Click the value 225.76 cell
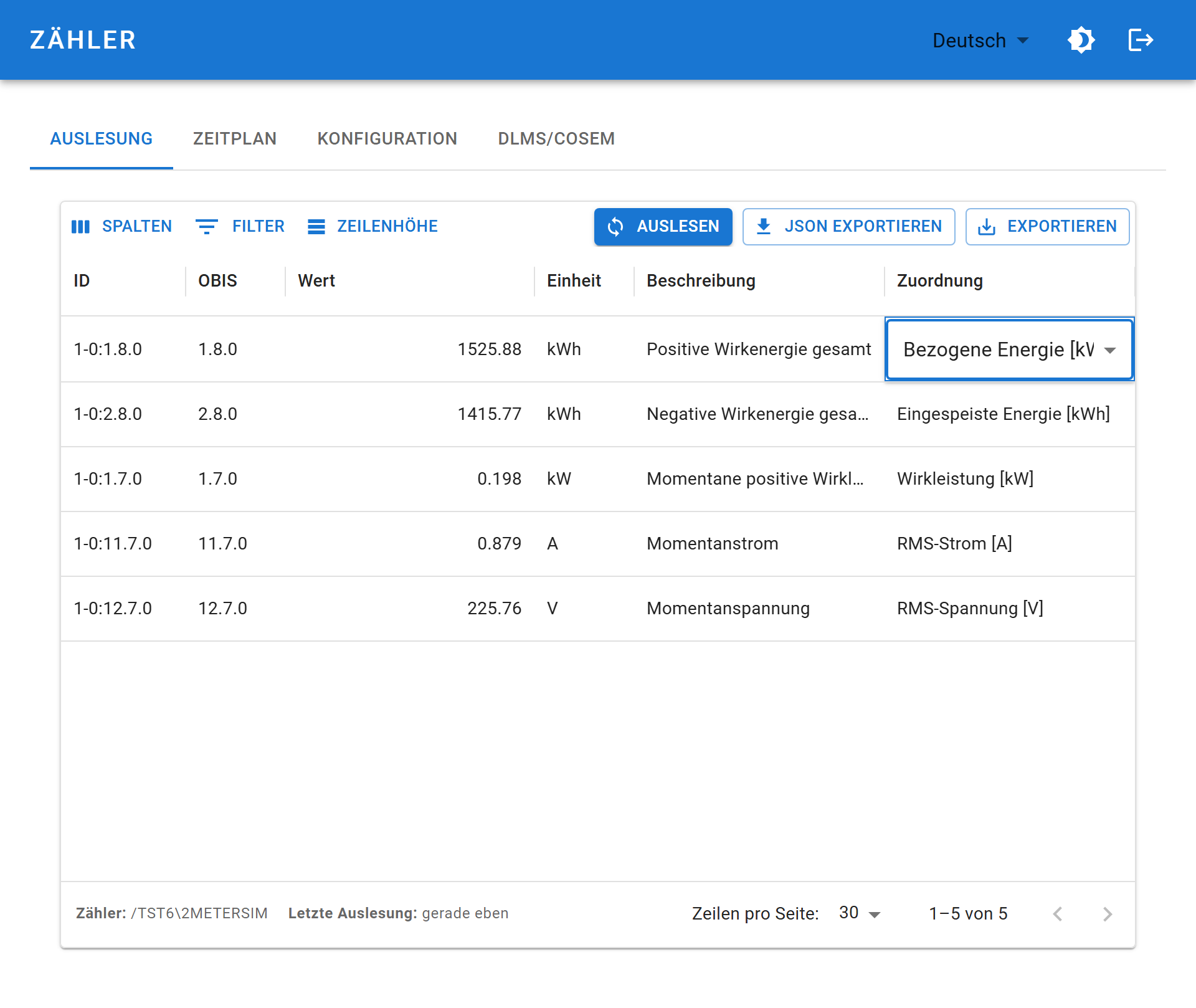This screenshot has width=1196, height=1008. point(410,608)
